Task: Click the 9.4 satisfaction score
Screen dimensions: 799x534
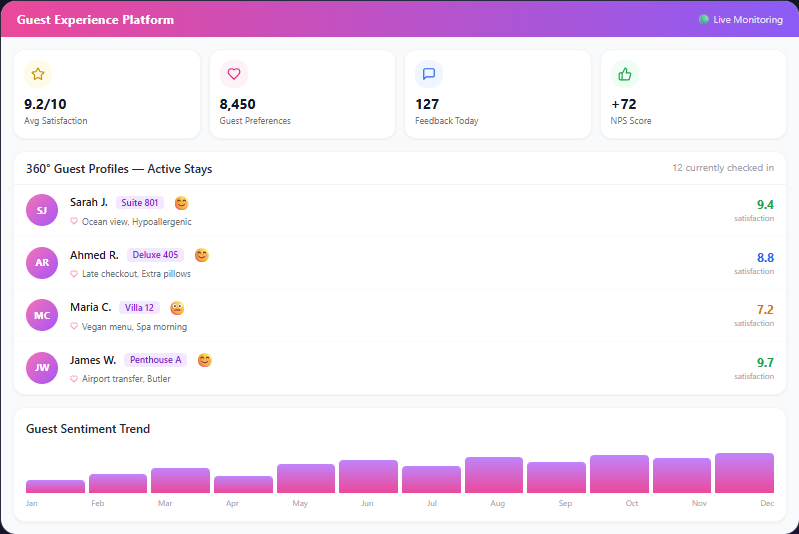Action: (765, 204)
